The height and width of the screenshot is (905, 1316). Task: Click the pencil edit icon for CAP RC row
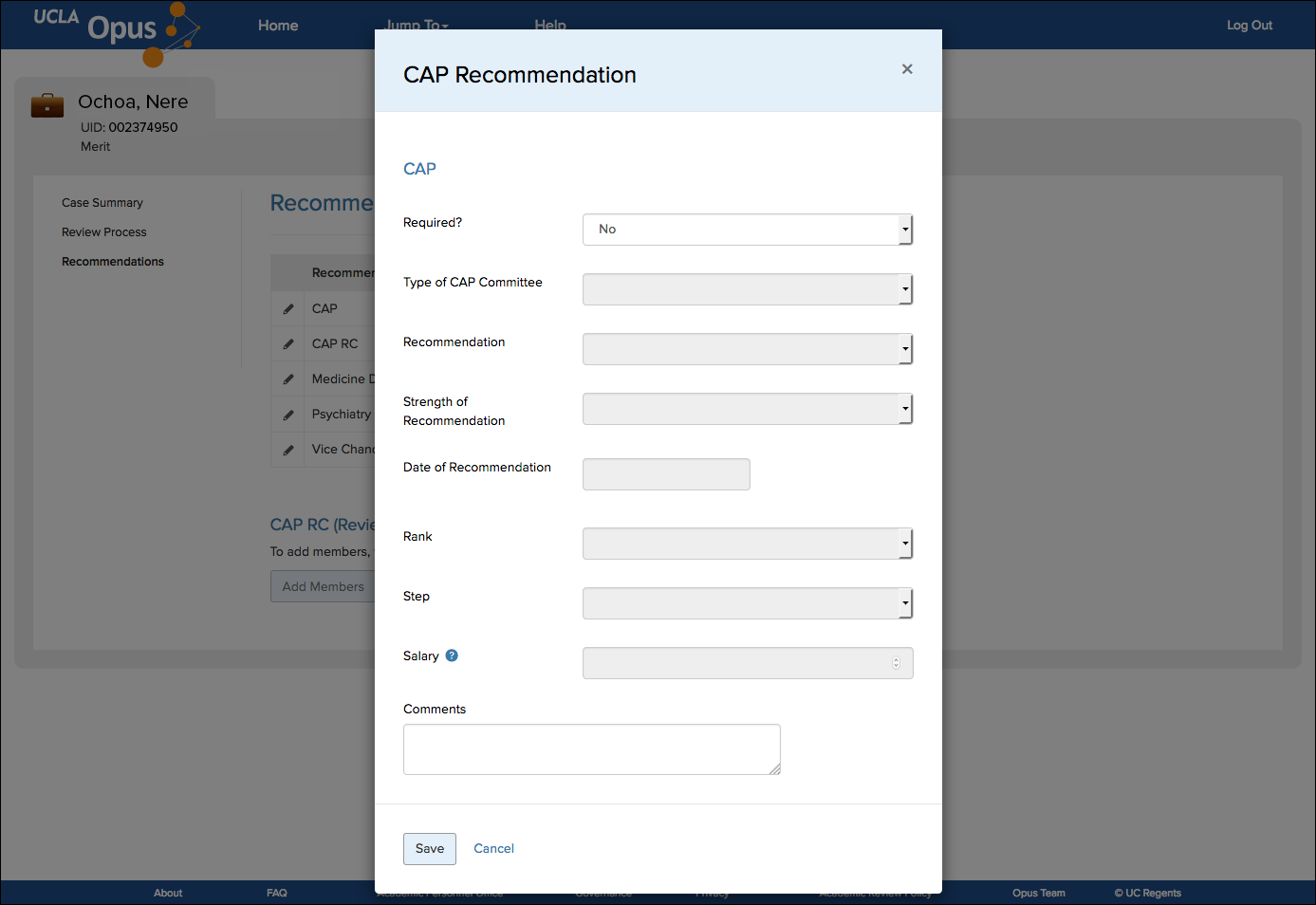288,343
